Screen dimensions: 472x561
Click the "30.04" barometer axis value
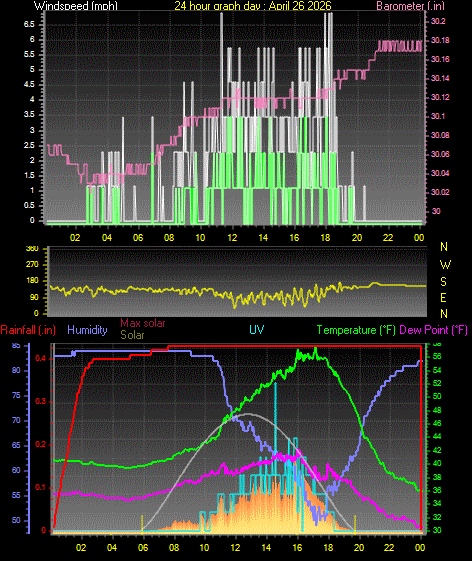440,173
